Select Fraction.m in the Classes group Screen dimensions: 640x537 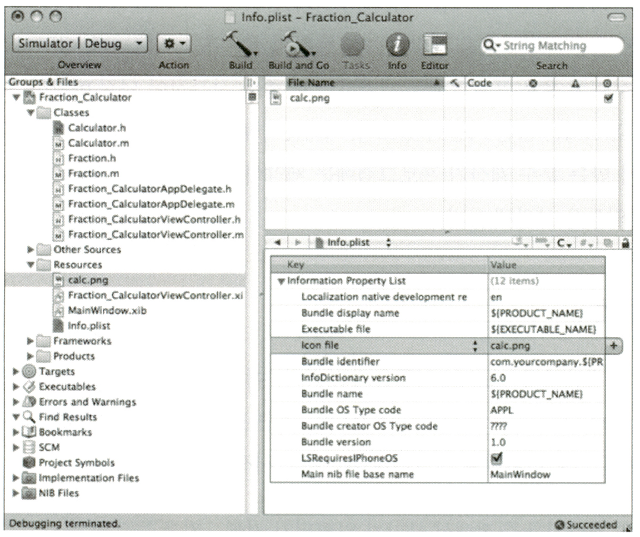coord(92,173)
